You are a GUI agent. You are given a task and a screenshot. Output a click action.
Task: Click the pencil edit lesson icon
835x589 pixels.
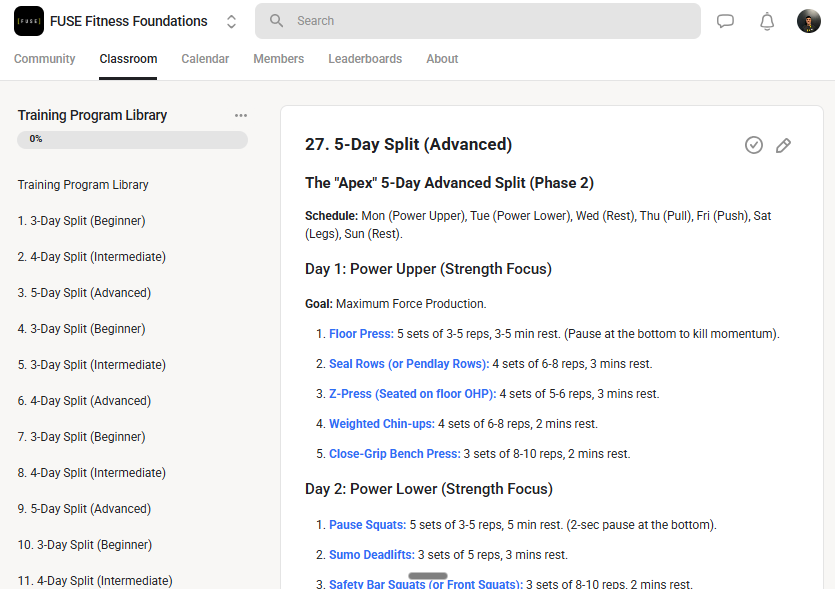783,145
